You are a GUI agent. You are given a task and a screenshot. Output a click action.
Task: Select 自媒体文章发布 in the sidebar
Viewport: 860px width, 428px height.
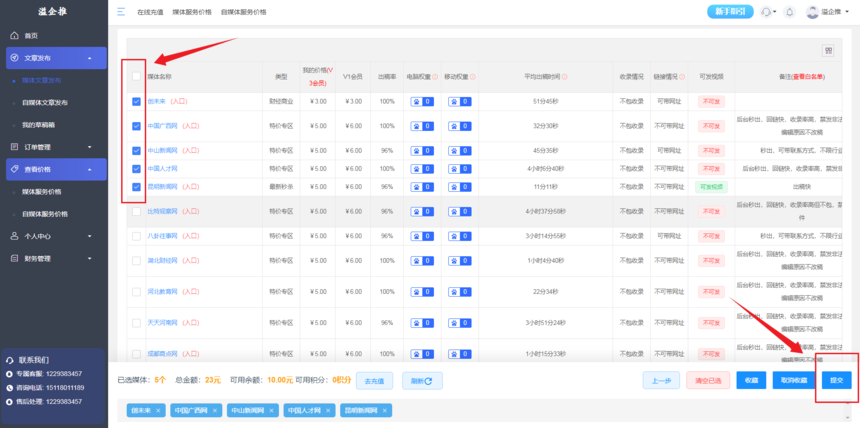(45, 103)
